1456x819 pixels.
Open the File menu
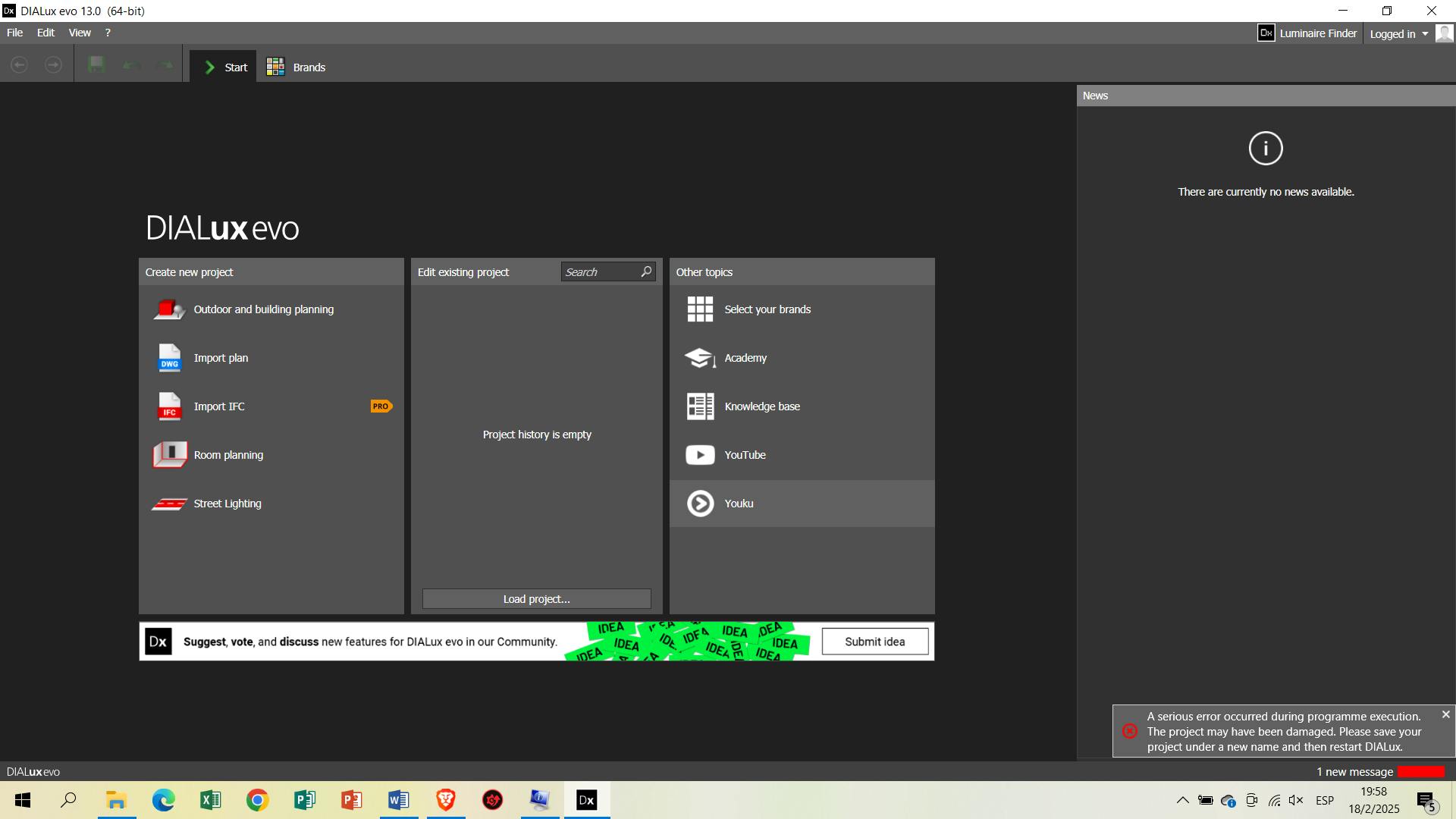click(x=14, y=33)
